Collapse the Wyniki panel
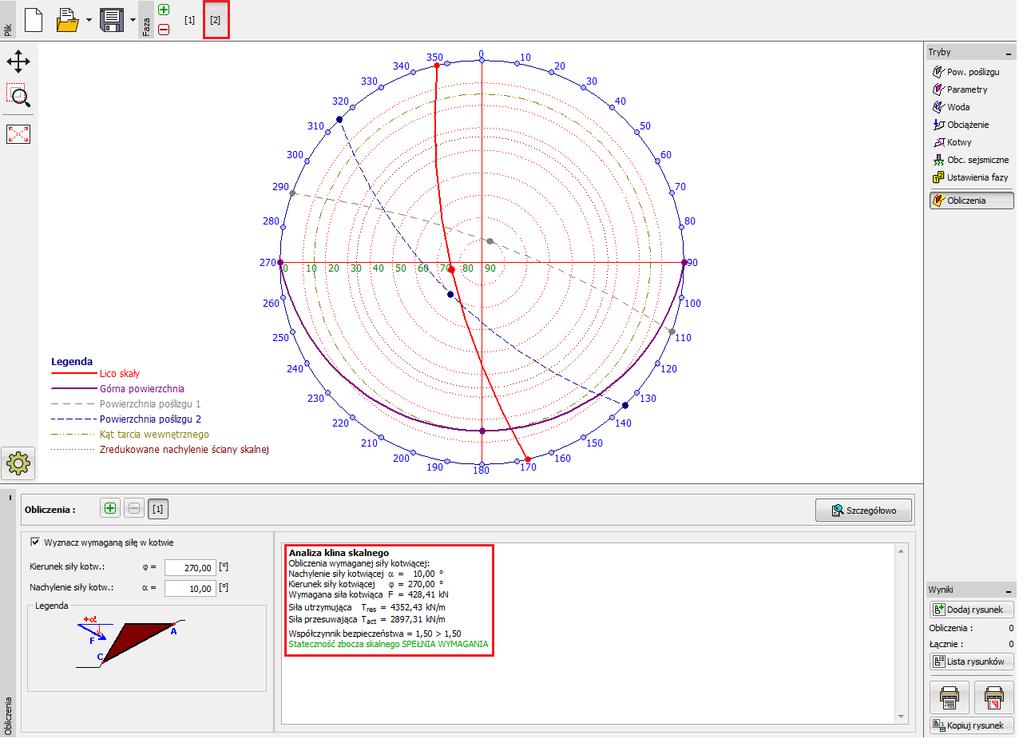 tap(1009, 590)
